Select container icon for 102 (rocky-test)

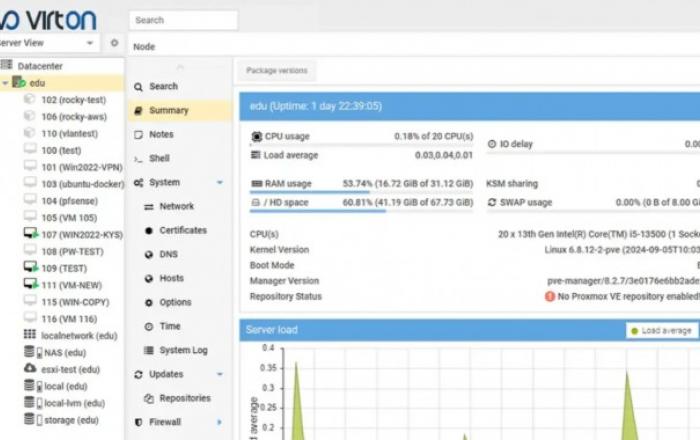point(29,99)
